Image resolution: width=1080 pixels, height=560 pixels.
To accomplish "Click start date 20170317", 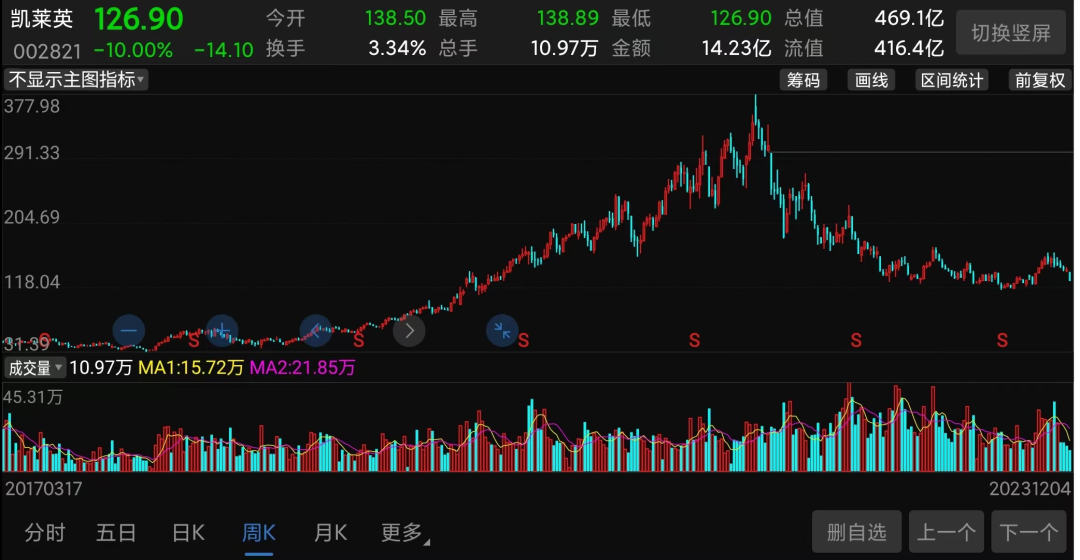I will tap(43, 489).
